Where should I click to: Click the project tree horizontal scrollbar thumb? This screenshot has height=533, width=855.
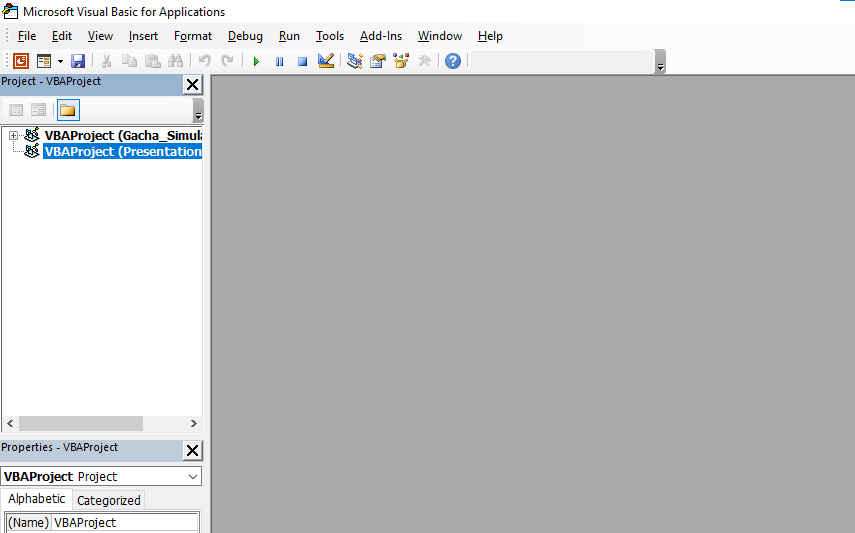pyautogui.click(x=81, y=423)
